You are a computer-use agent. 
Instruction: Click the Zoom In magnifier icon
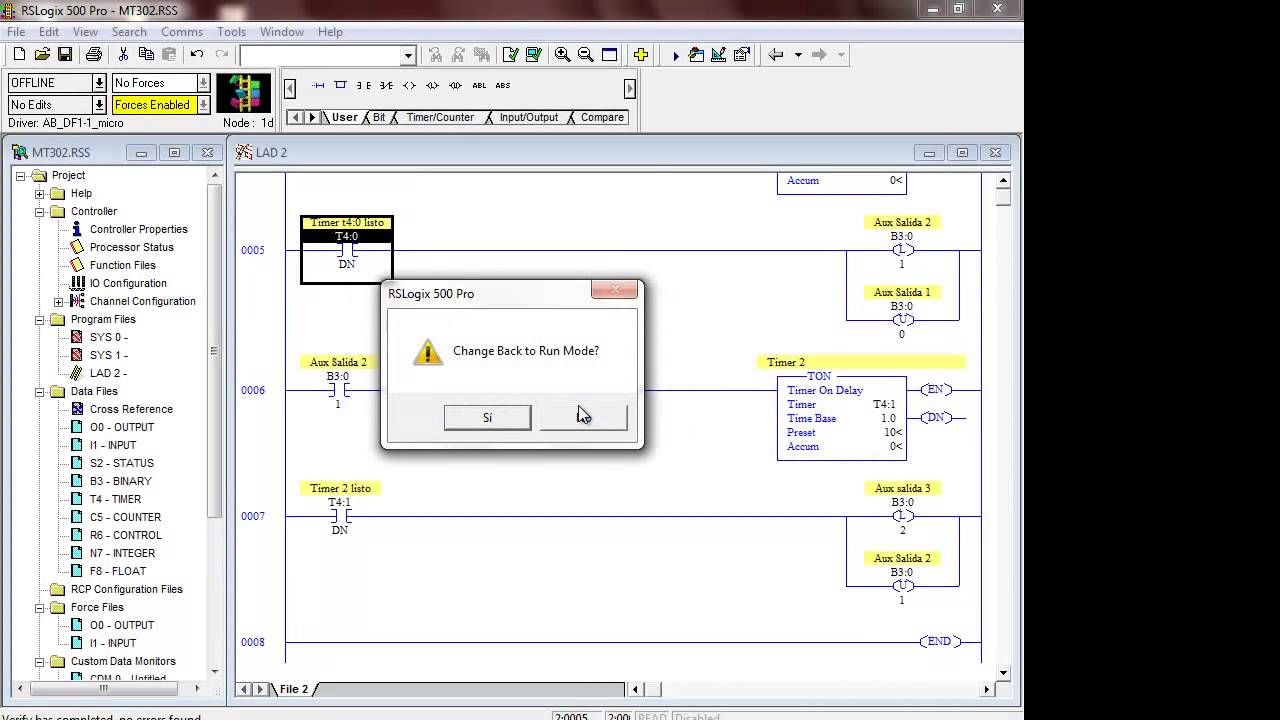[x=563, y=55]
